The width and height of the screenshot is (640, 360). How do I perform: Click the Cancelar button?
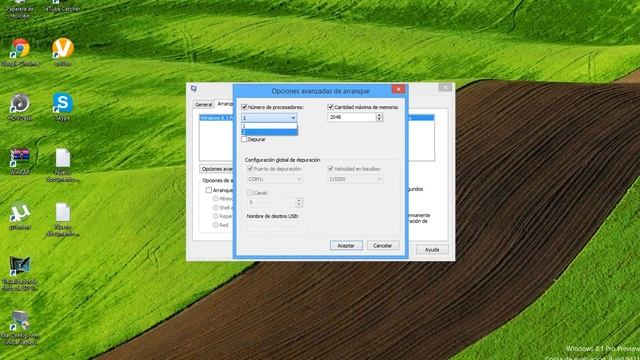coord(382,245)
